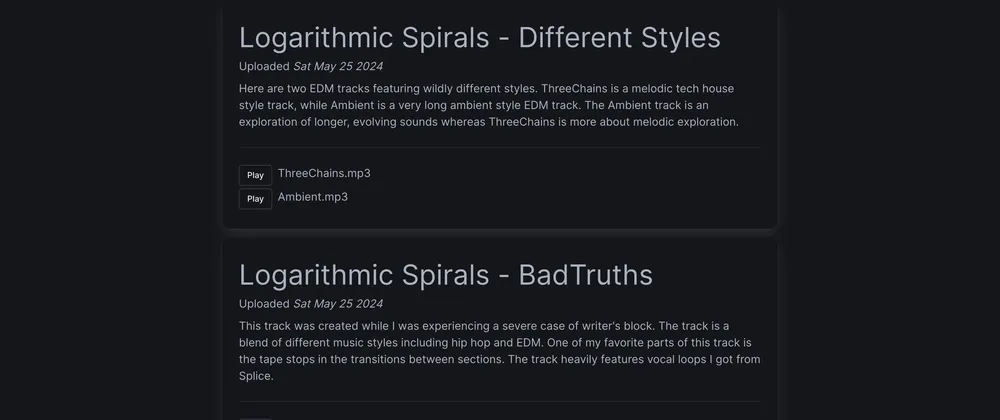The height and width of the screenshot is (420, 1000).
Task: Select the "Logarithmic Spirals - Different Styles" heading
Action: click(x=479, y=38)
